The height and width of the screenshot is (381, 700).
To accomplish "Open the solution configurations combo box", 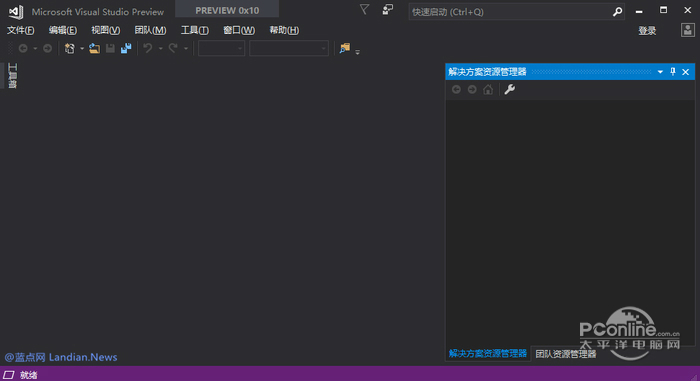I will point(221,48).
